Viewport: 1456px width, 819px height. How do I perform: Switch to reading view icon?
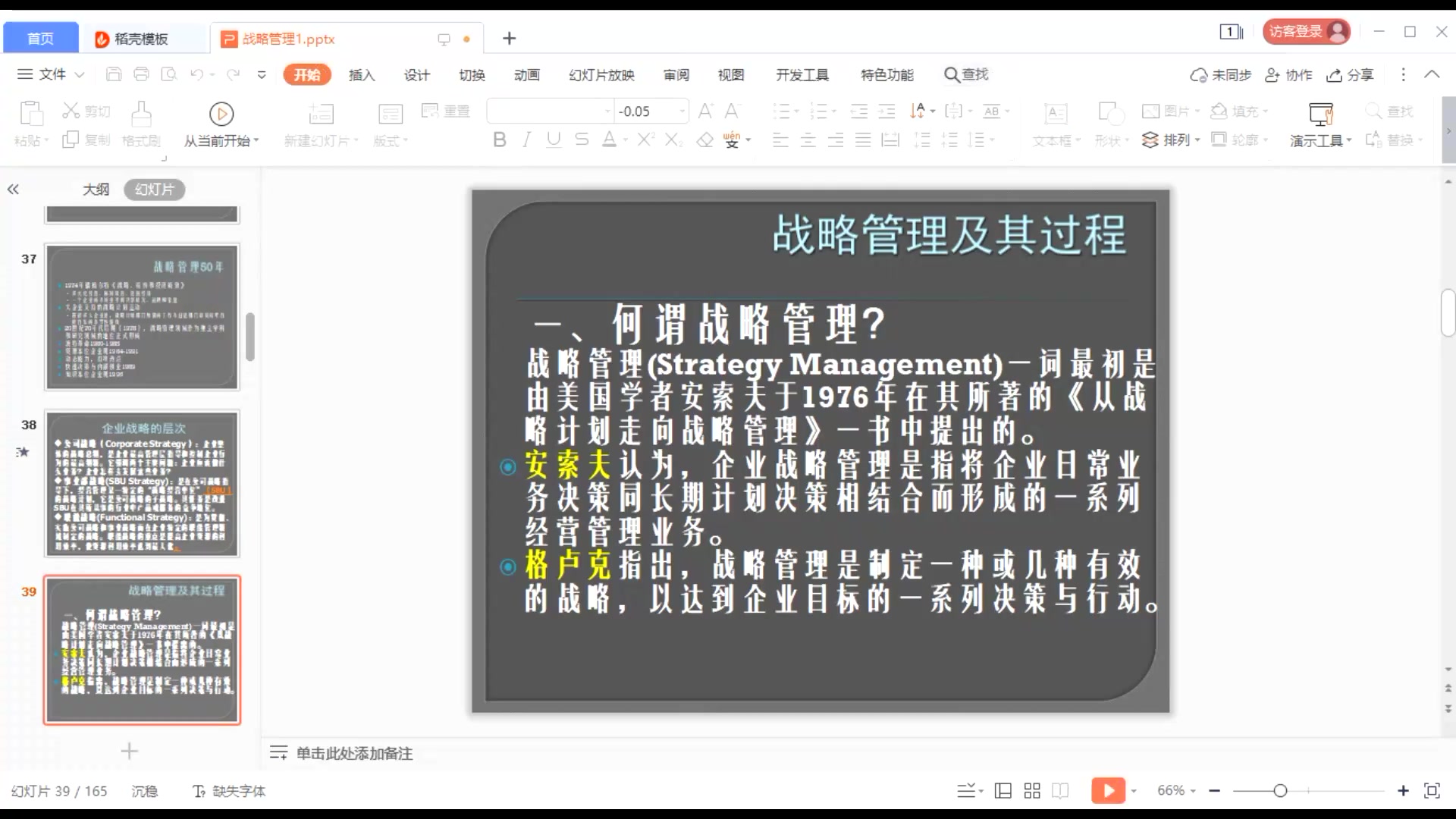click(x=1060, y=791)
